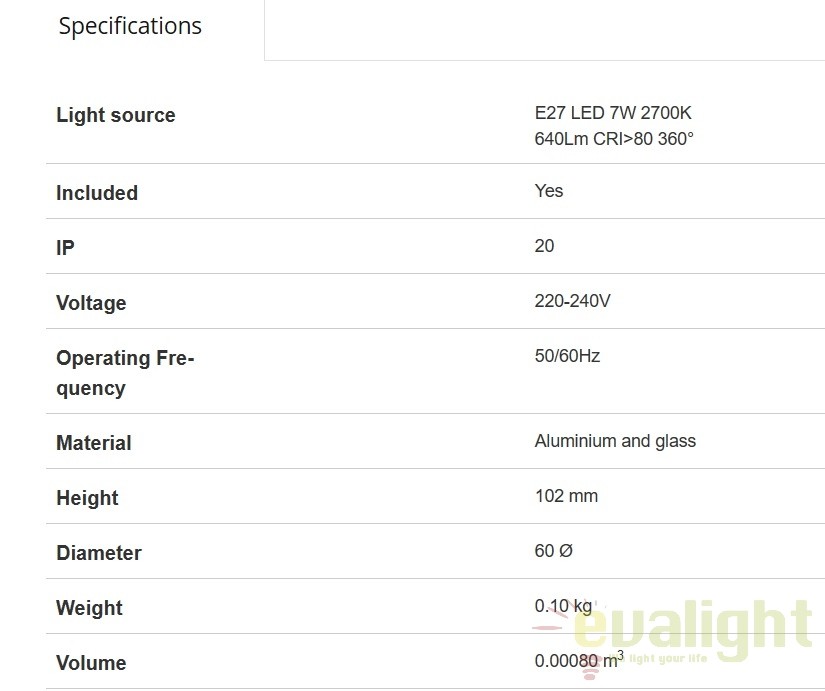Click the 102 mm height value

566,496
